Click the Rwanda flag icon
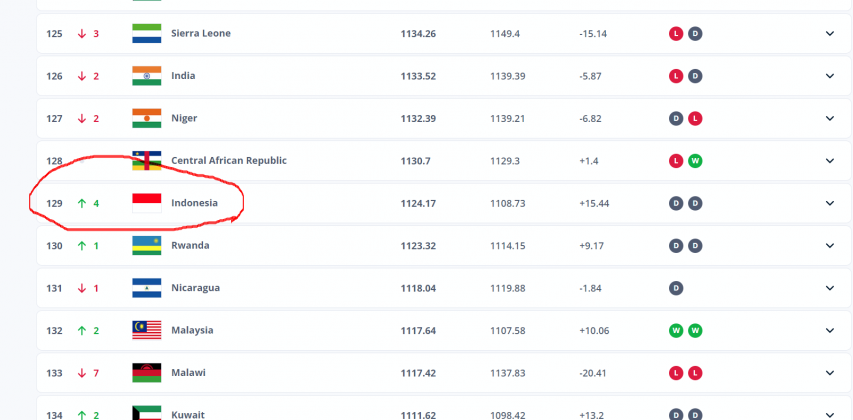The image size is (853, 420). point(146,245)
